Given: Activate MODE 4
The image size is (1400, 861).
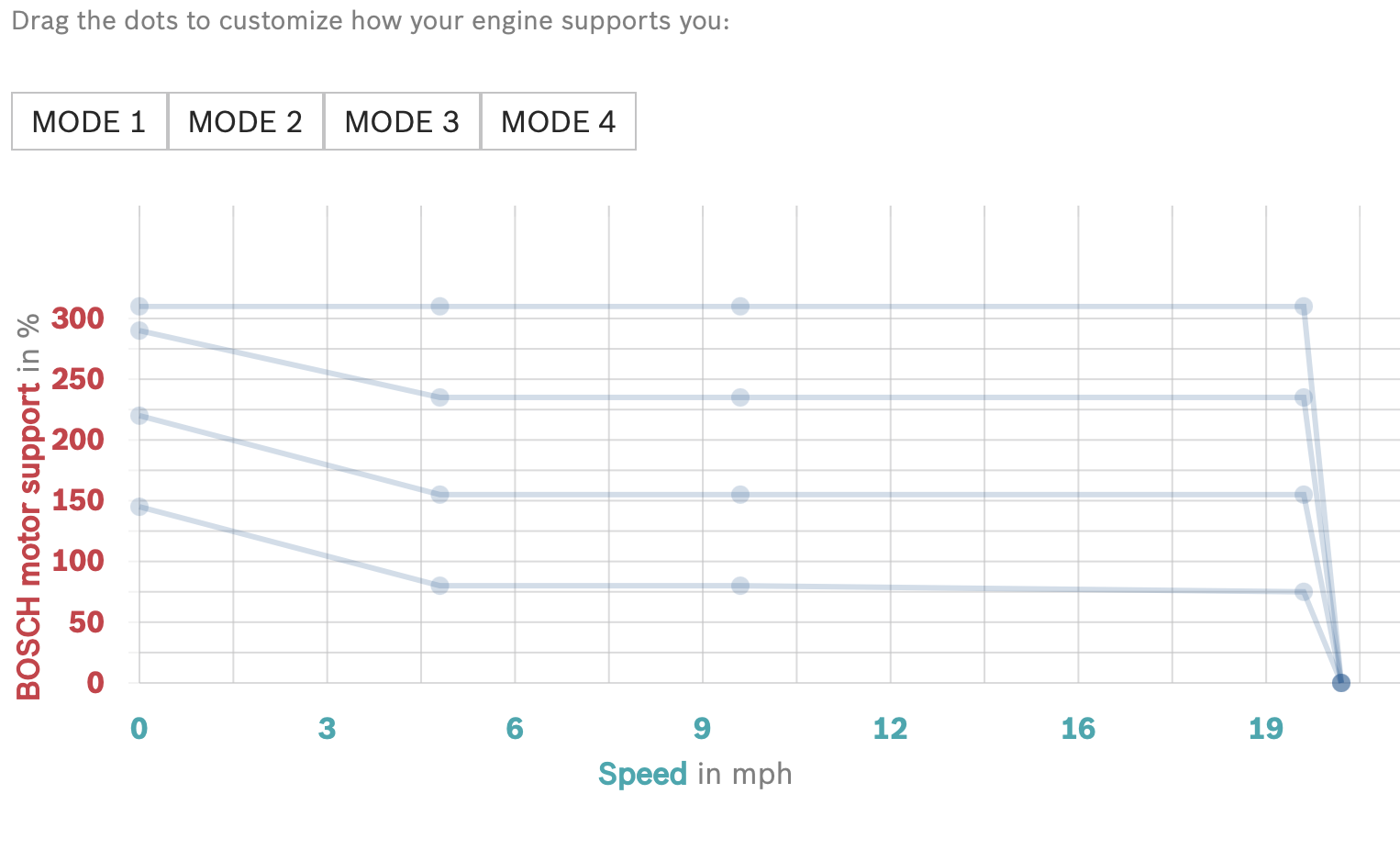Looking at the screenshot, I should click(558, 121).
